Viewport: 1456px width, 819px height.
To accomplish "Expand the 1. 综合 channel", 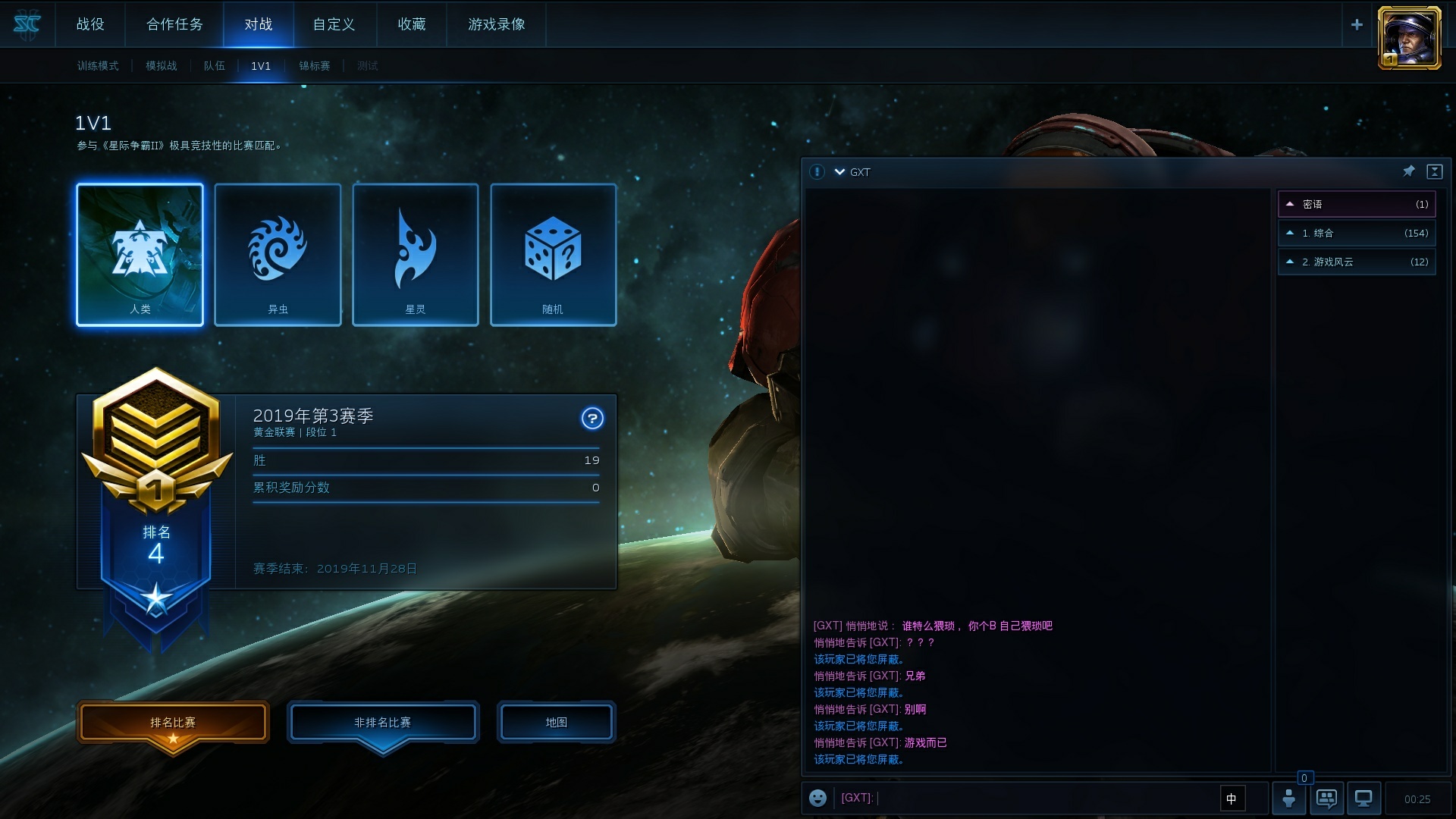I will (x=1357, y=233).
